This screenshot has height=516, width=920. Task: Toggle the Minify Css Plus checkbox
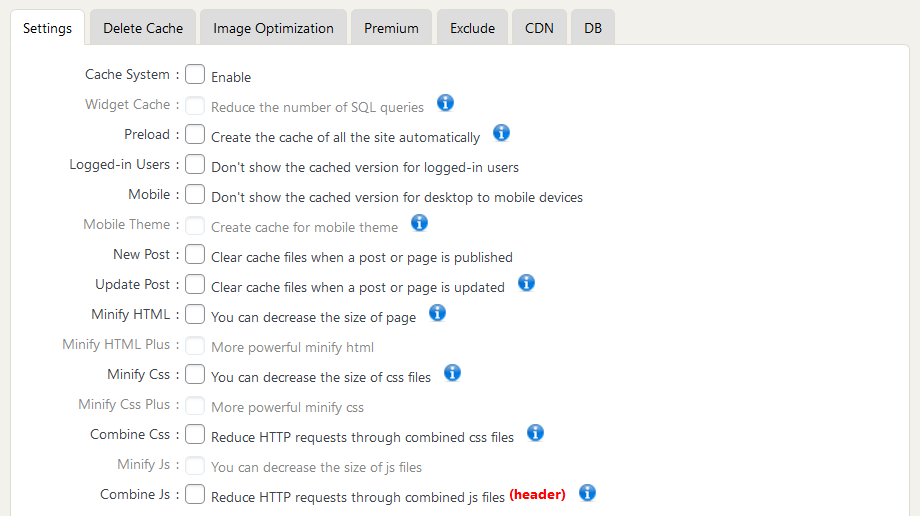pos(195,404)
